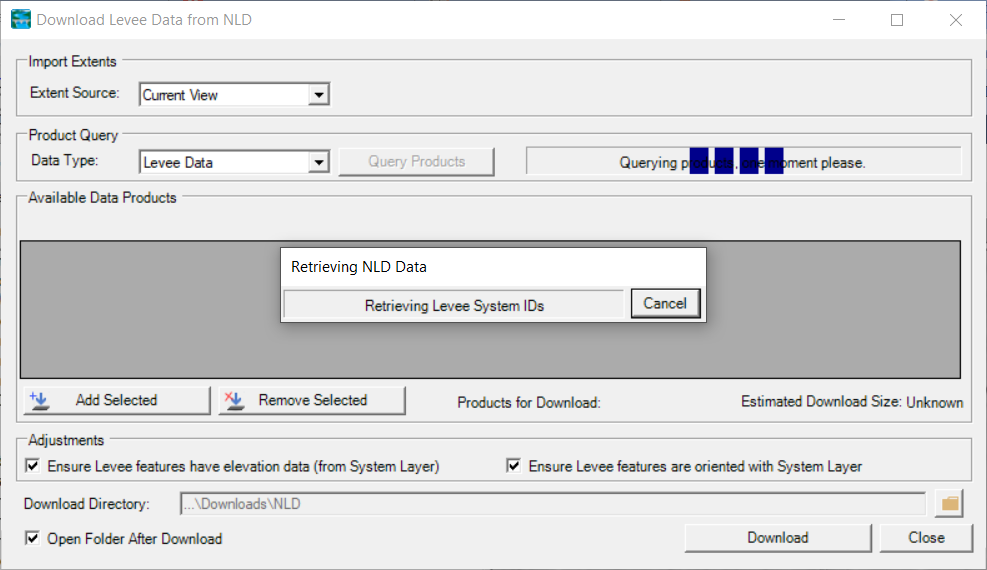Maximize the Download Levee Data window
Viewport: 987px width, 570px height.
(x=897, y=20)
